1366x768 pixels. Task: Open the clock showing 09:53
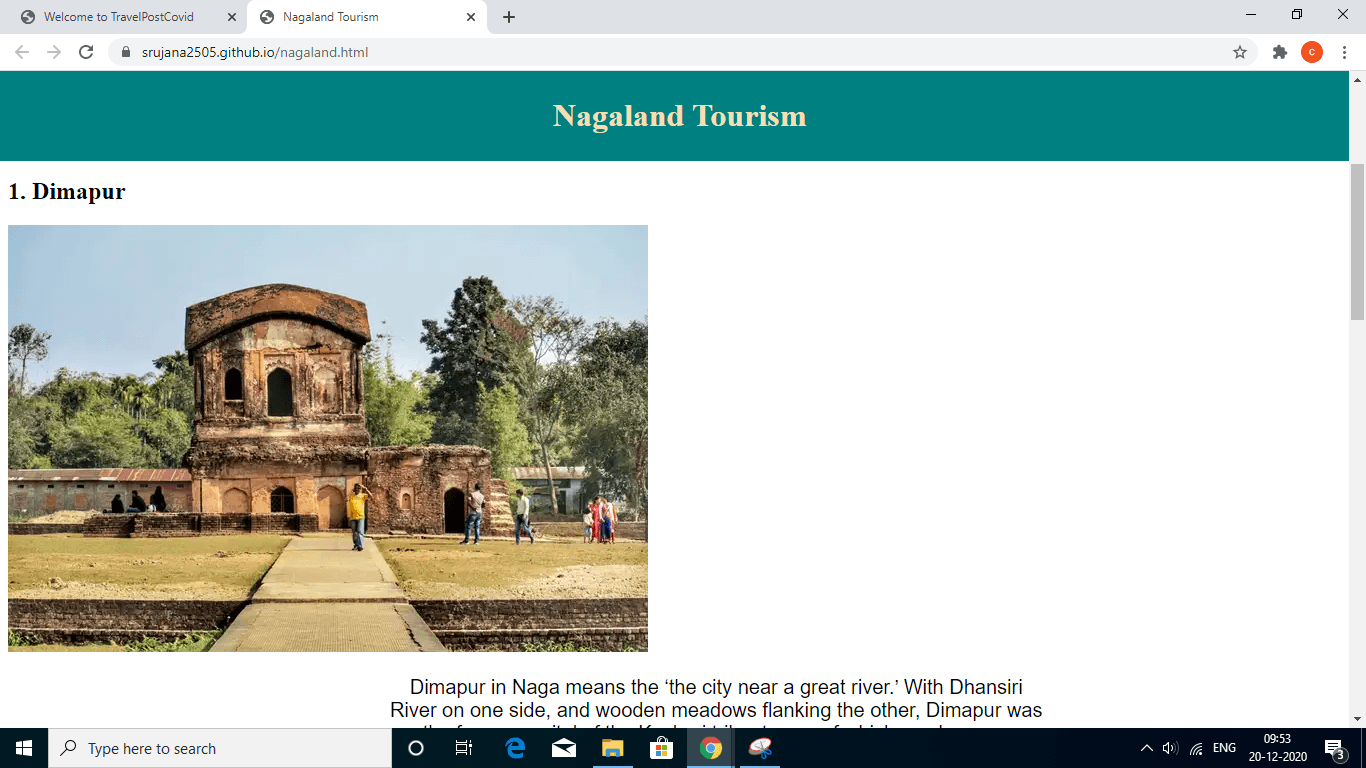click(x=1277, y=748)
